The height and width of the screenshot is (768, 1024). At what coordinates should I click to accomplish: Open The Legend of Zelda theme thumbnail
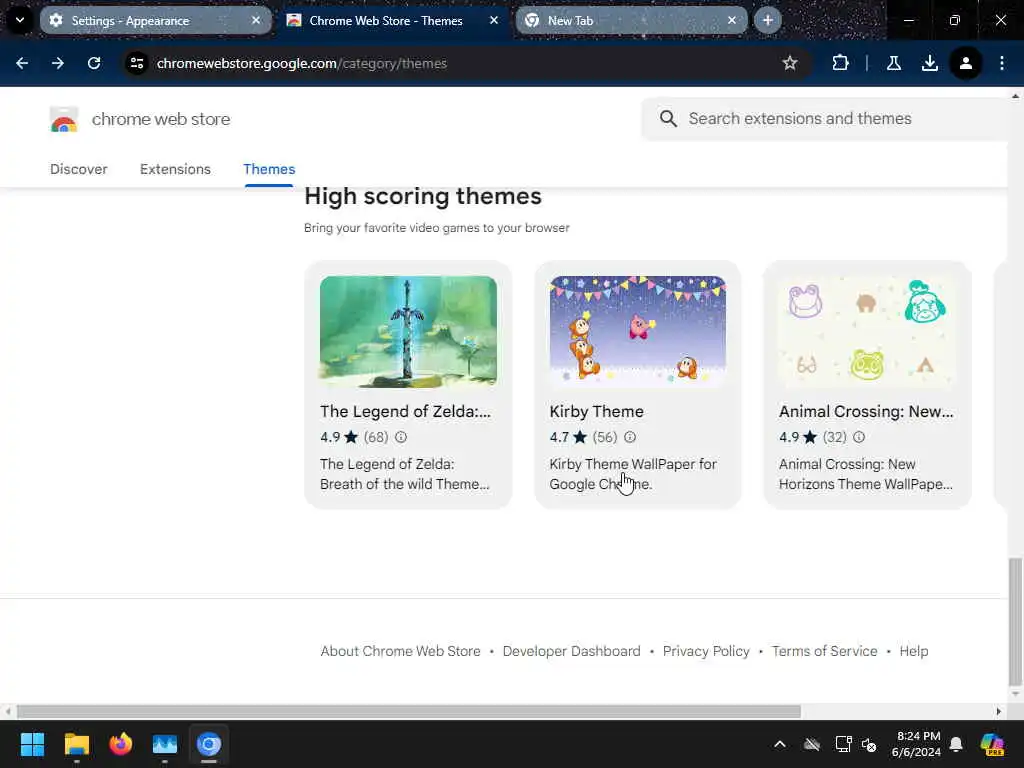[408, 331]
